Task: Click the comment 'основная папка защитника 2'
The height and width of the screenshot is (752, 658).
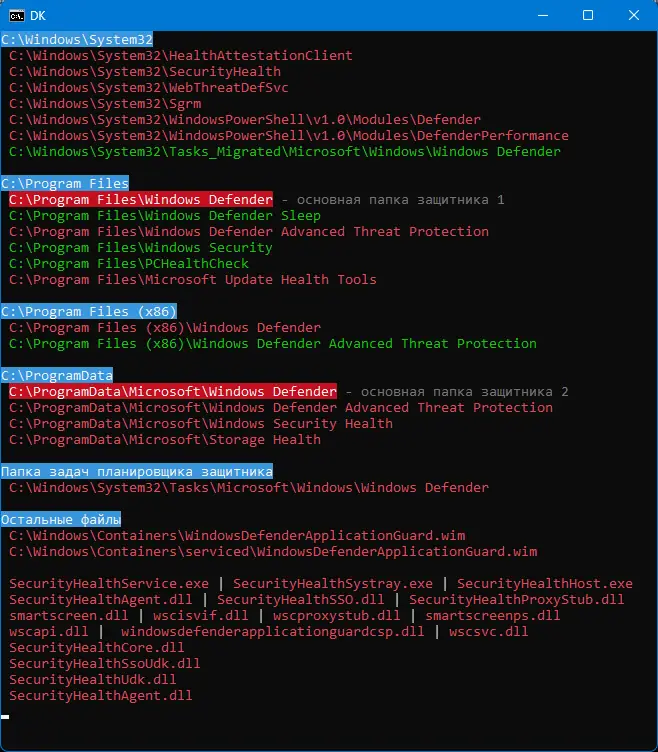Action: point(465,392)
